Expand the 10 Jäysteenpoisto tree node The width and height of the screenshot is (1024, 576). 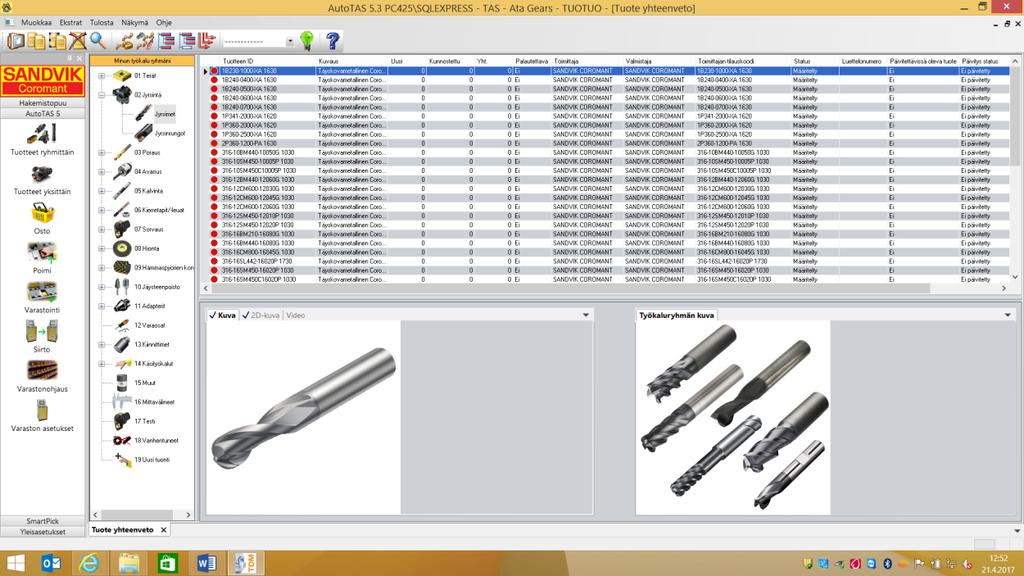(102, 287)
